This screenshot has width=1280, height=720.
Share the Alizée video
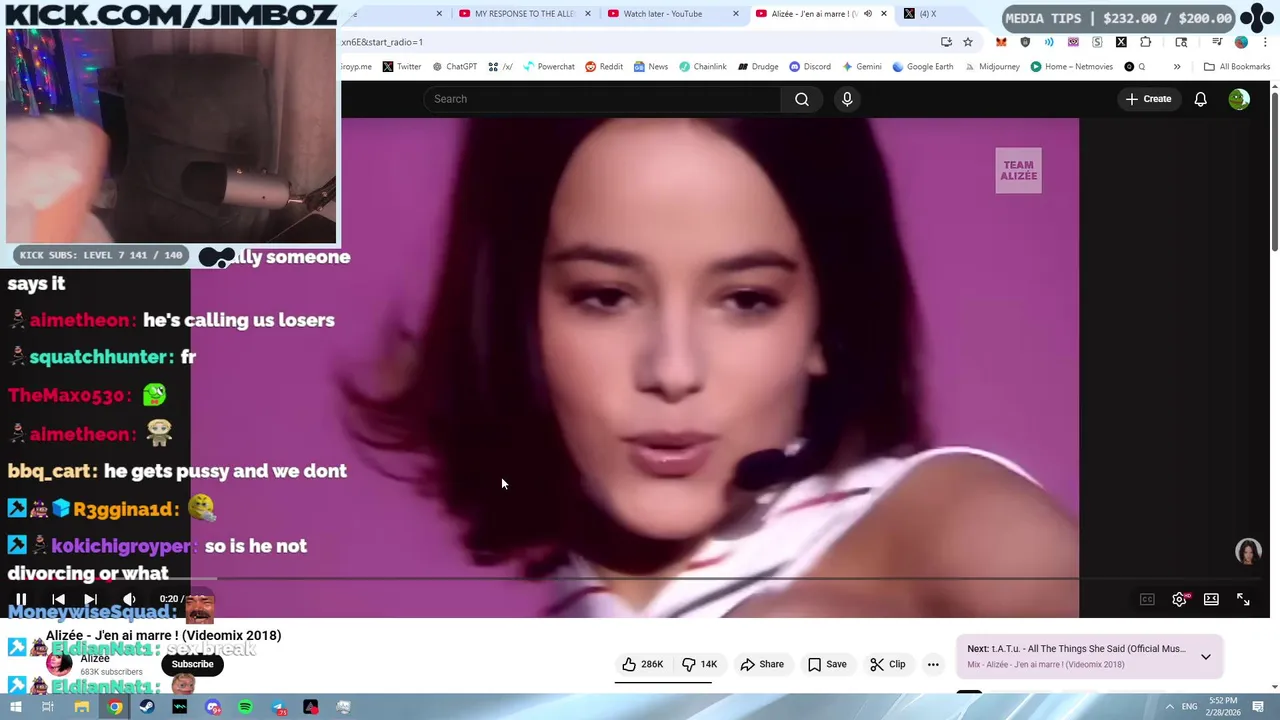click(x=761, y=664)
